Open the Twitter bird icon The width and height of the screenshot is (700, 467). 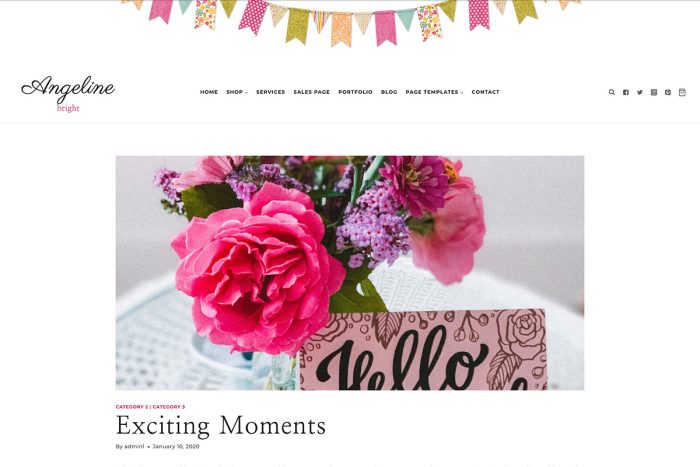(640, 92)
